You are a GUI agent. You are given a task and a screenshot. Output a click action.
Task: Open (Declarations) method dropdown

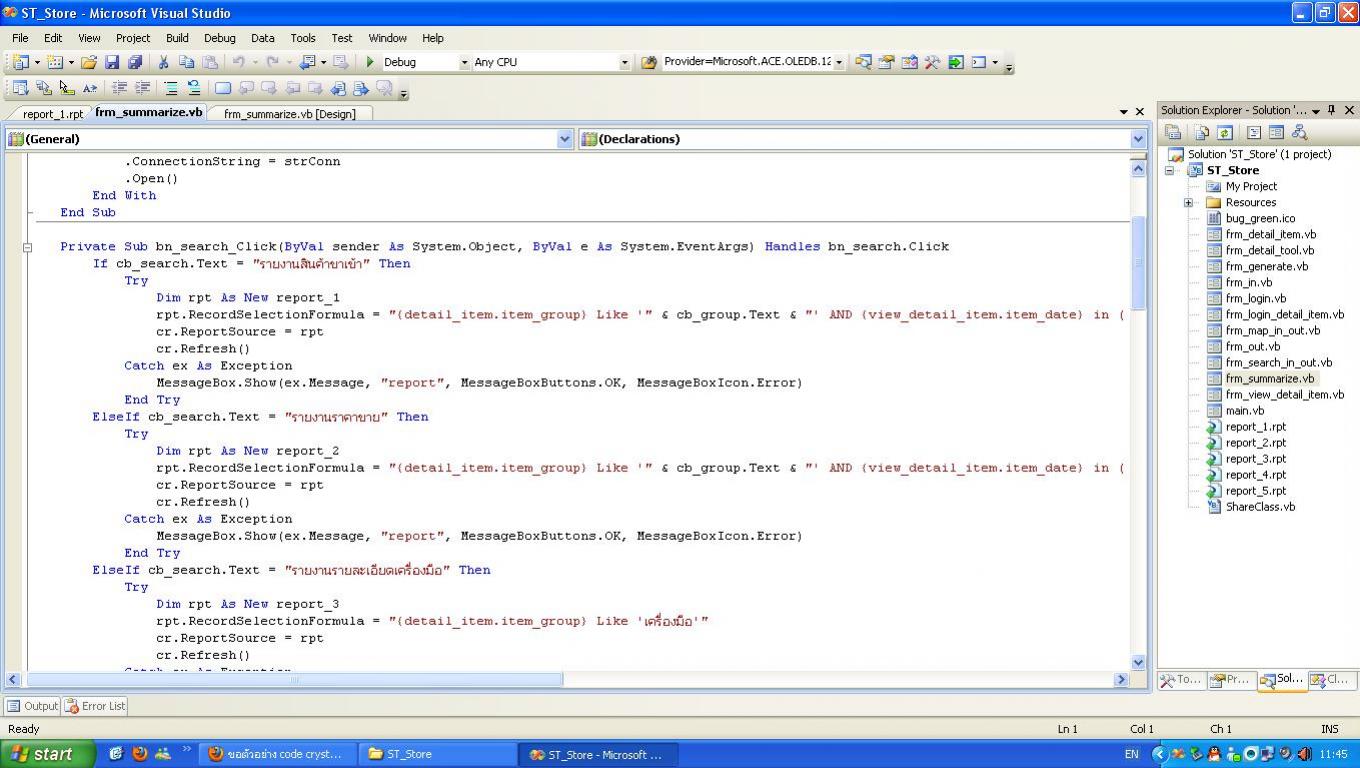coord(1138,139)
